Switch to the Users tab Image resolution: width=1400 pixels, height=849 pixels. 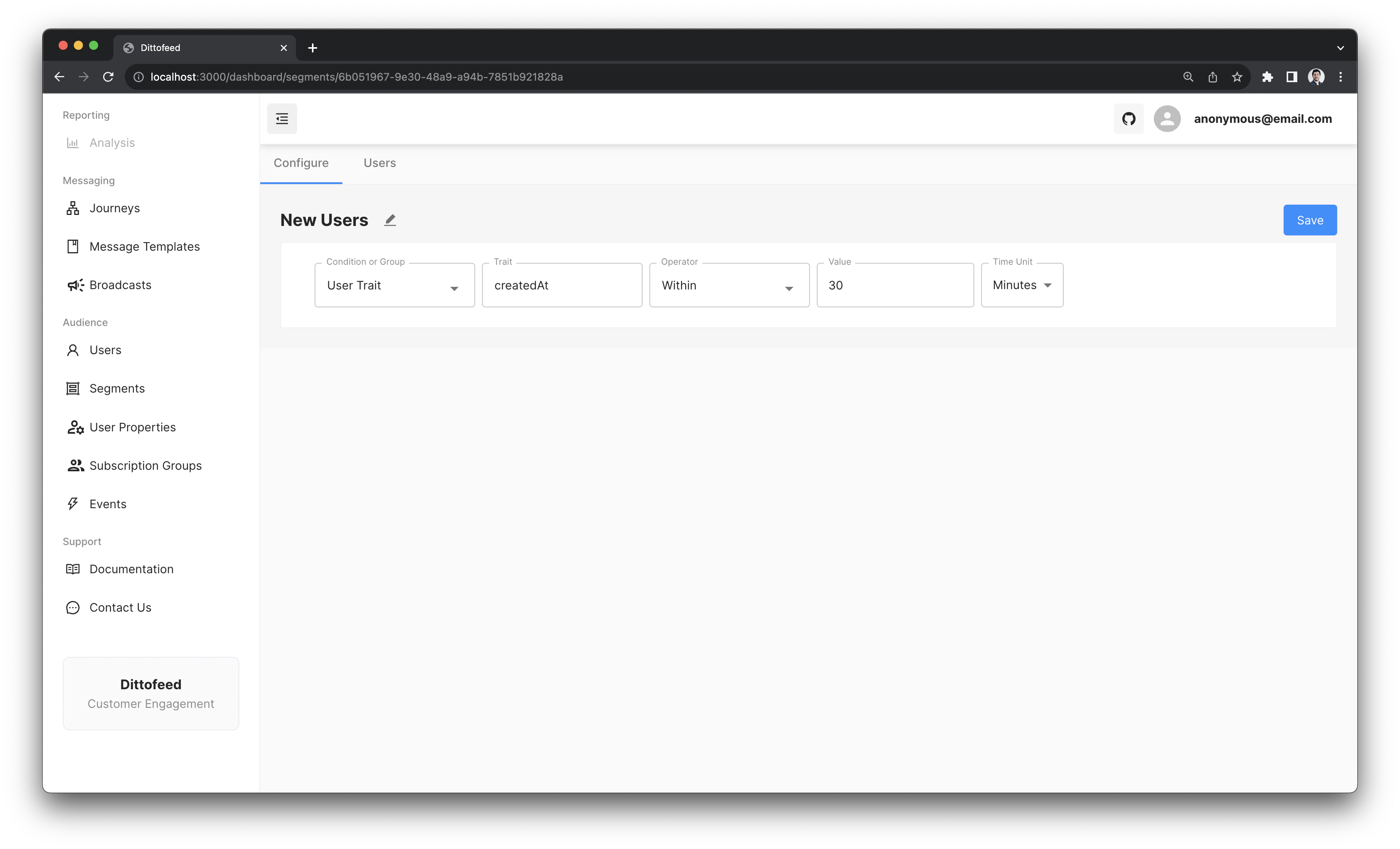point(379,163)
